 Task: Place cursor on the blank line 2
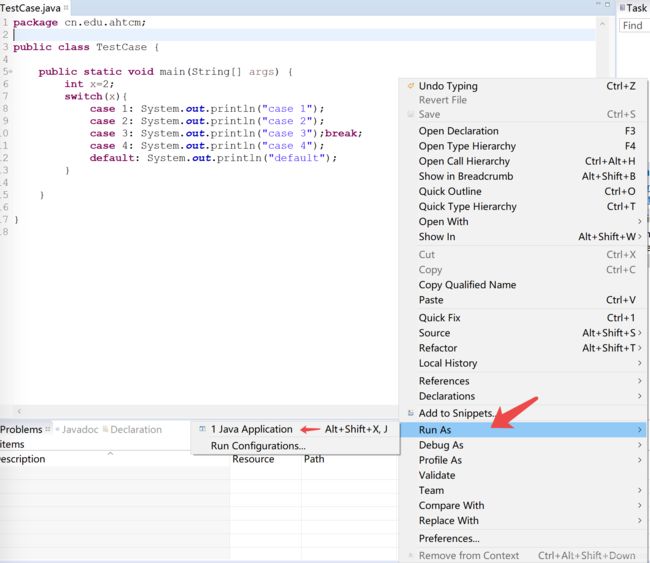(x=304, y=34)
